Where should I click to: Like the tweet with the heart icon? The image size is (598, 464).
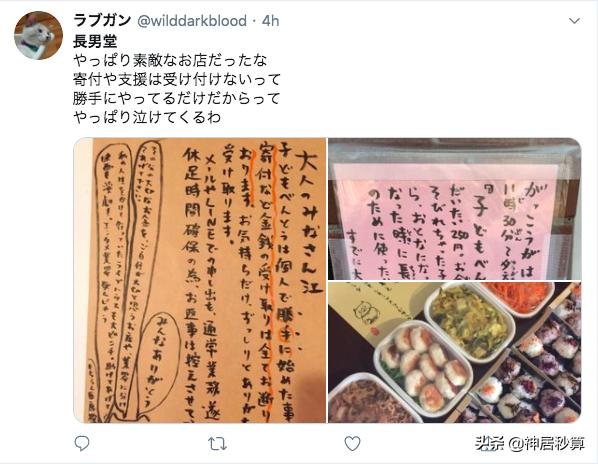coord(352,443)
